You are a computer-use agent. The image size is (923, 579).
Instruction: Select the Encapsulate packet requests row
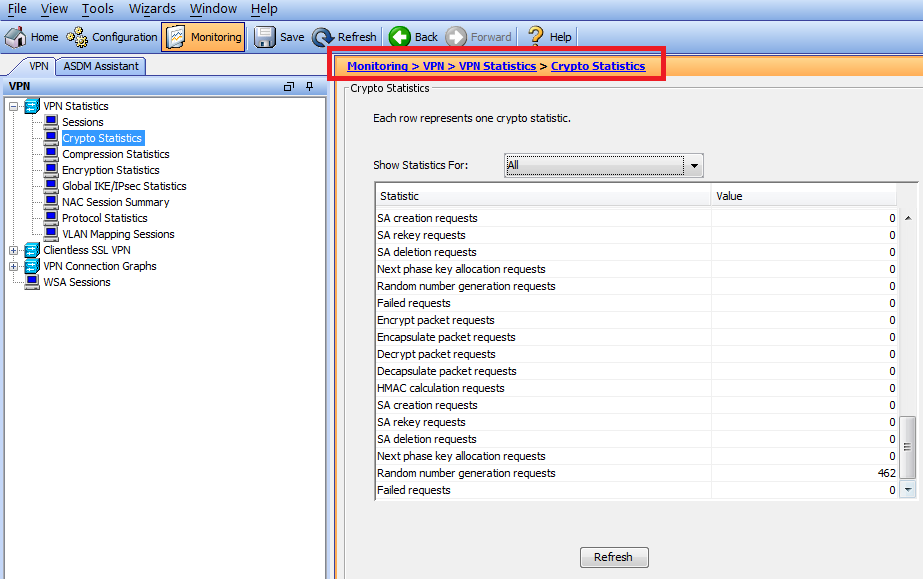[x=636, y=337]
